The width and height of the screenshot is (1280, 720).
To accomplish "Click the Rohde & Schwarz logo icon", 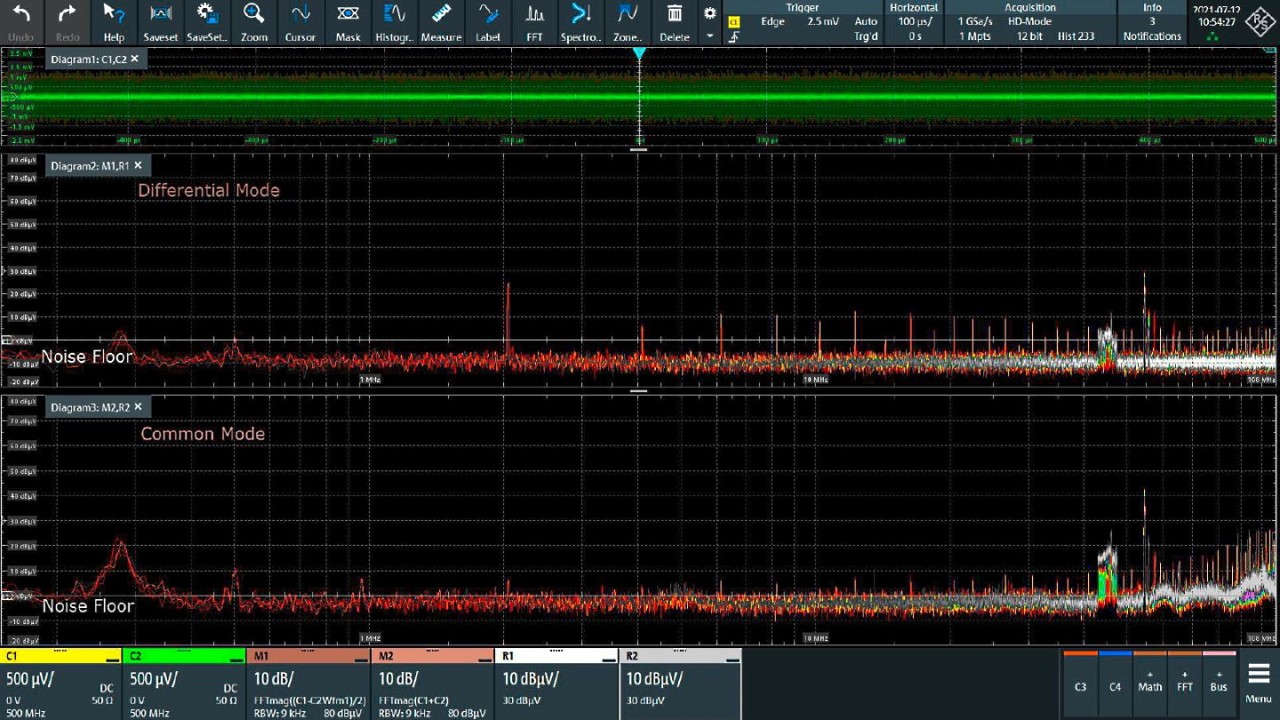I will 1260,22.
